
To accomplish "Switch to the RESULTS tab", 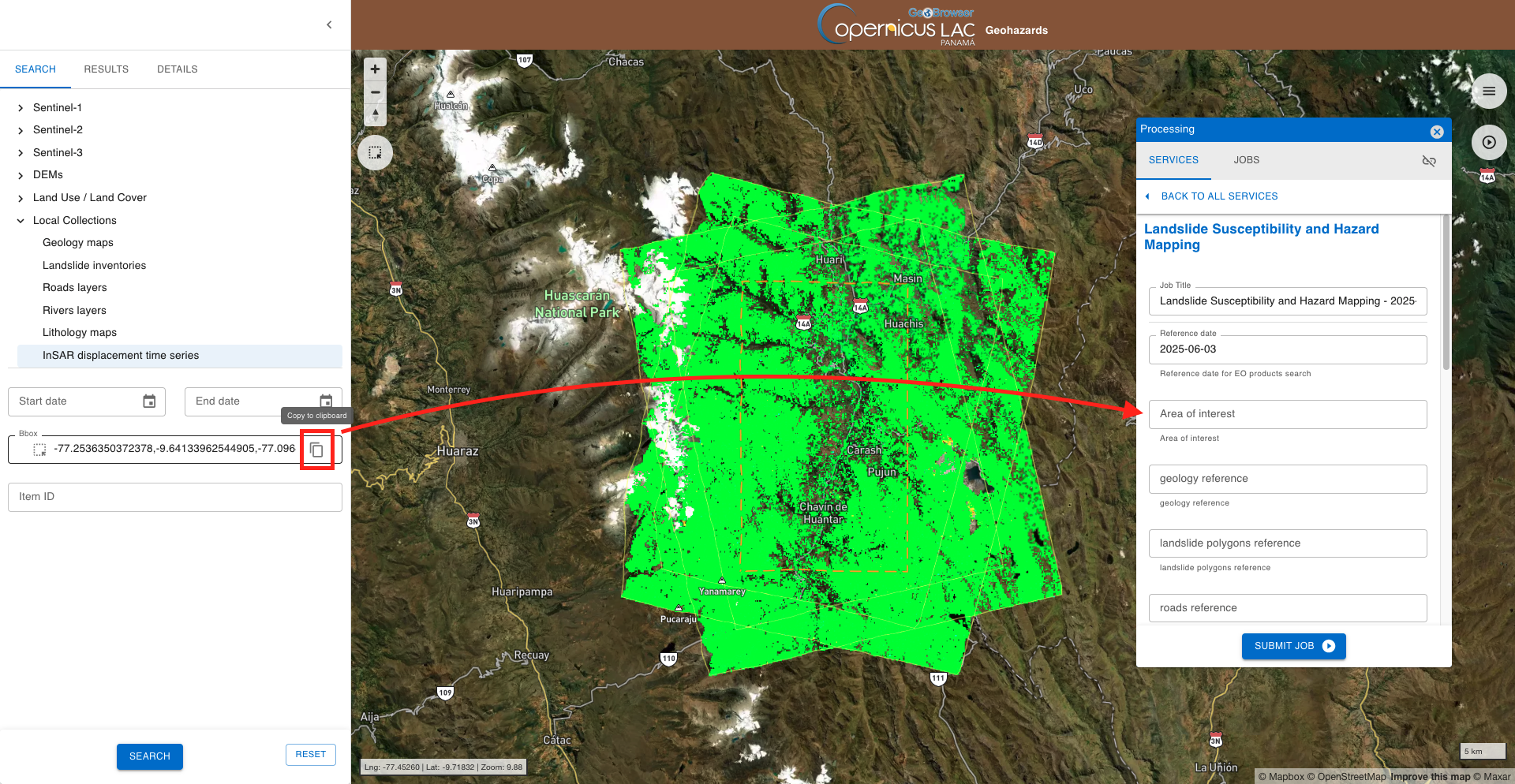I will point(106,69).
